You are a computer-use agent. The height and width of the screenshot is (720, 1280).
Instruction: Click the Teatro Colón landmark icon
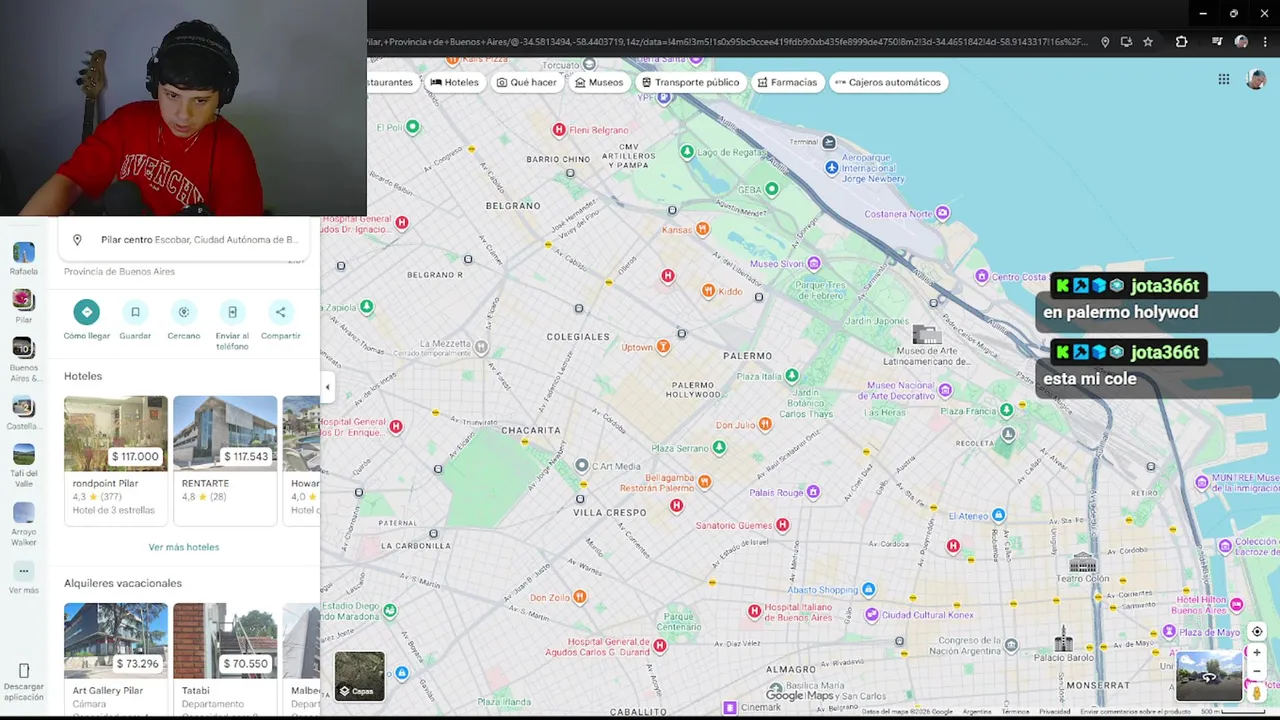[x=1083, y=561]
